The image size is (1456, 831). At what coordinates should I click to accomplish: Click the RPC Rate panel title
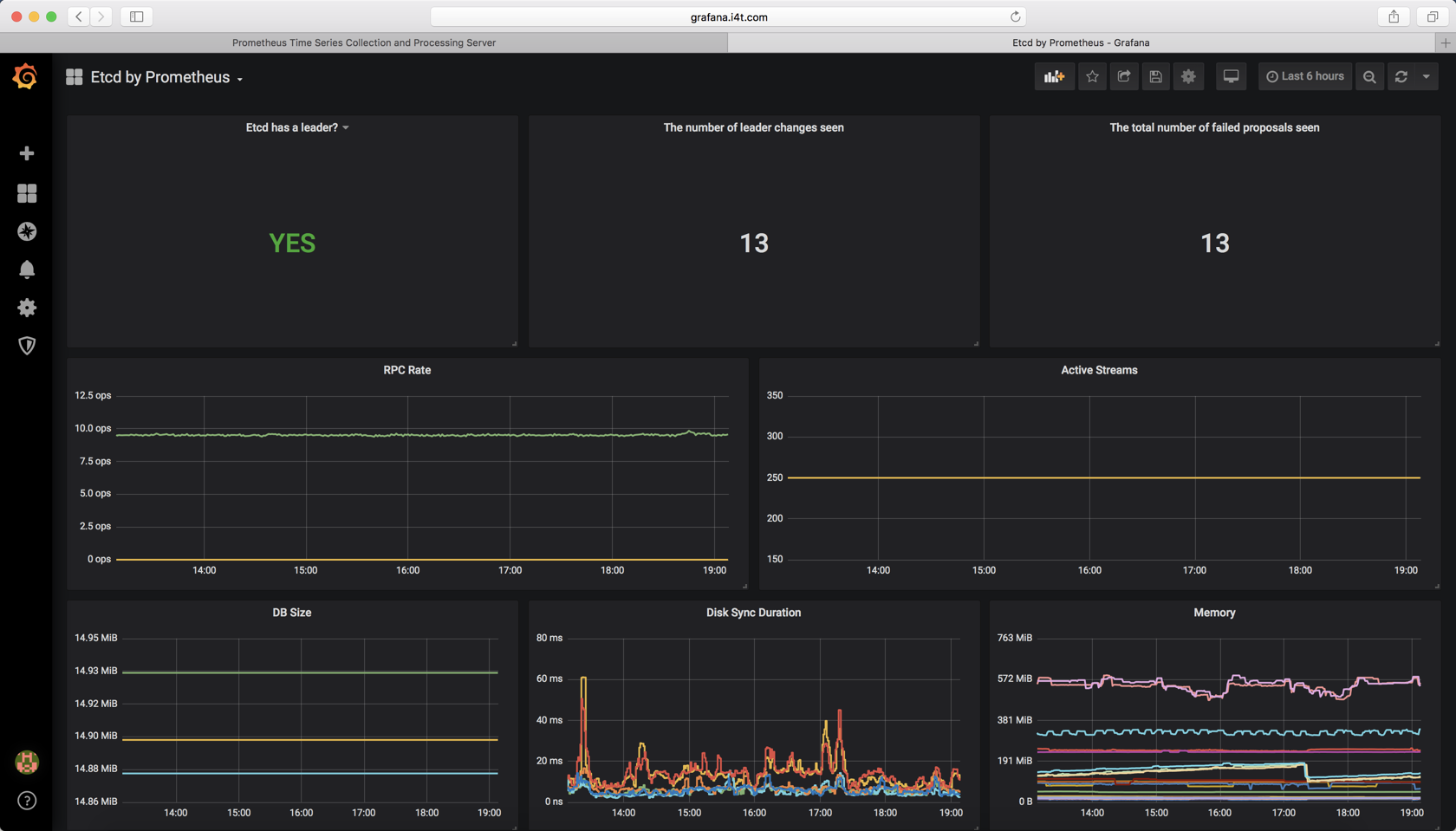tap(407, 370)
